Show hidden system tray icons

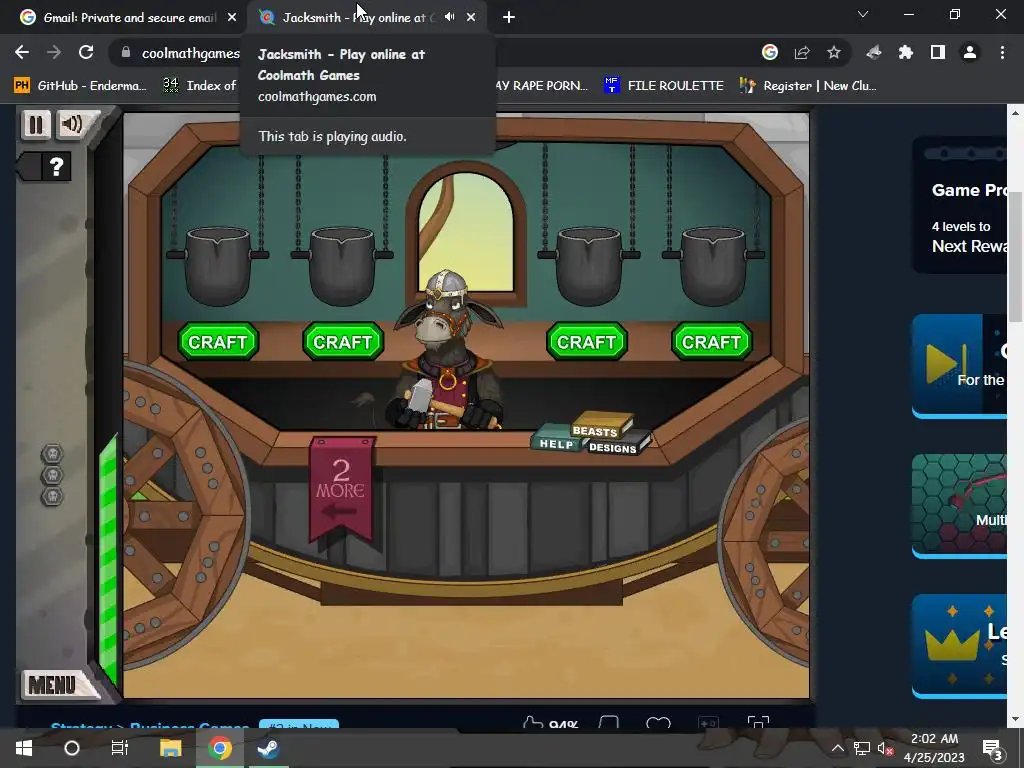[837, 748]
